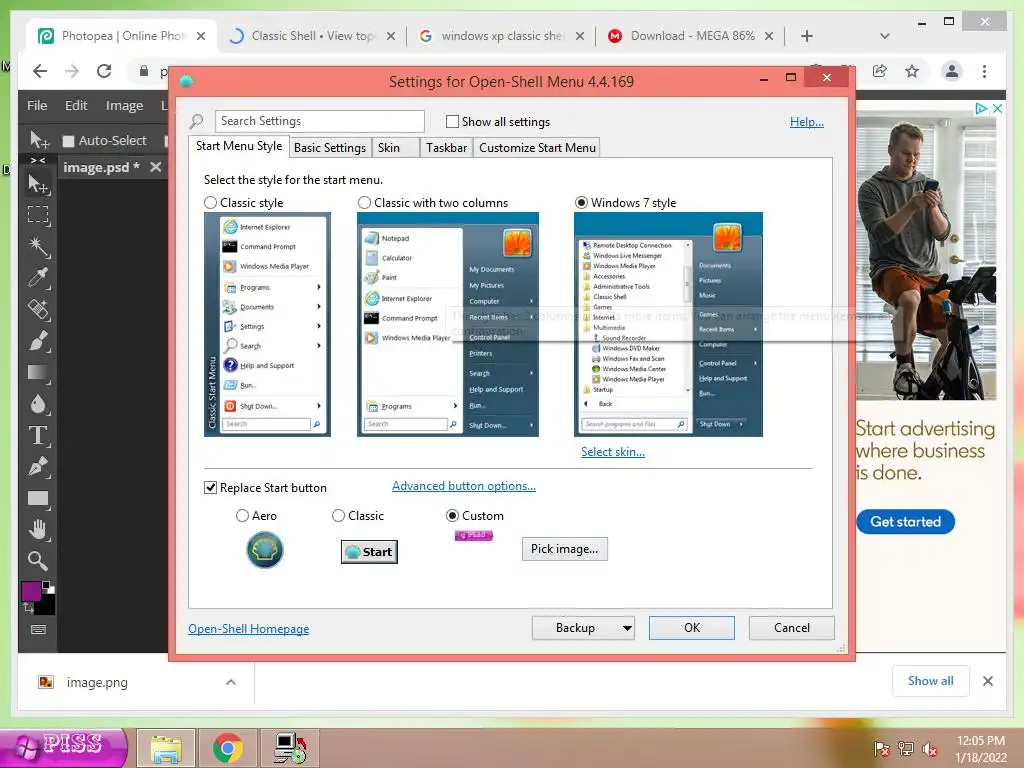Screen dimensions: 1024x768
Task: Open Chrome from the taskbar
Action: (227, 748)
